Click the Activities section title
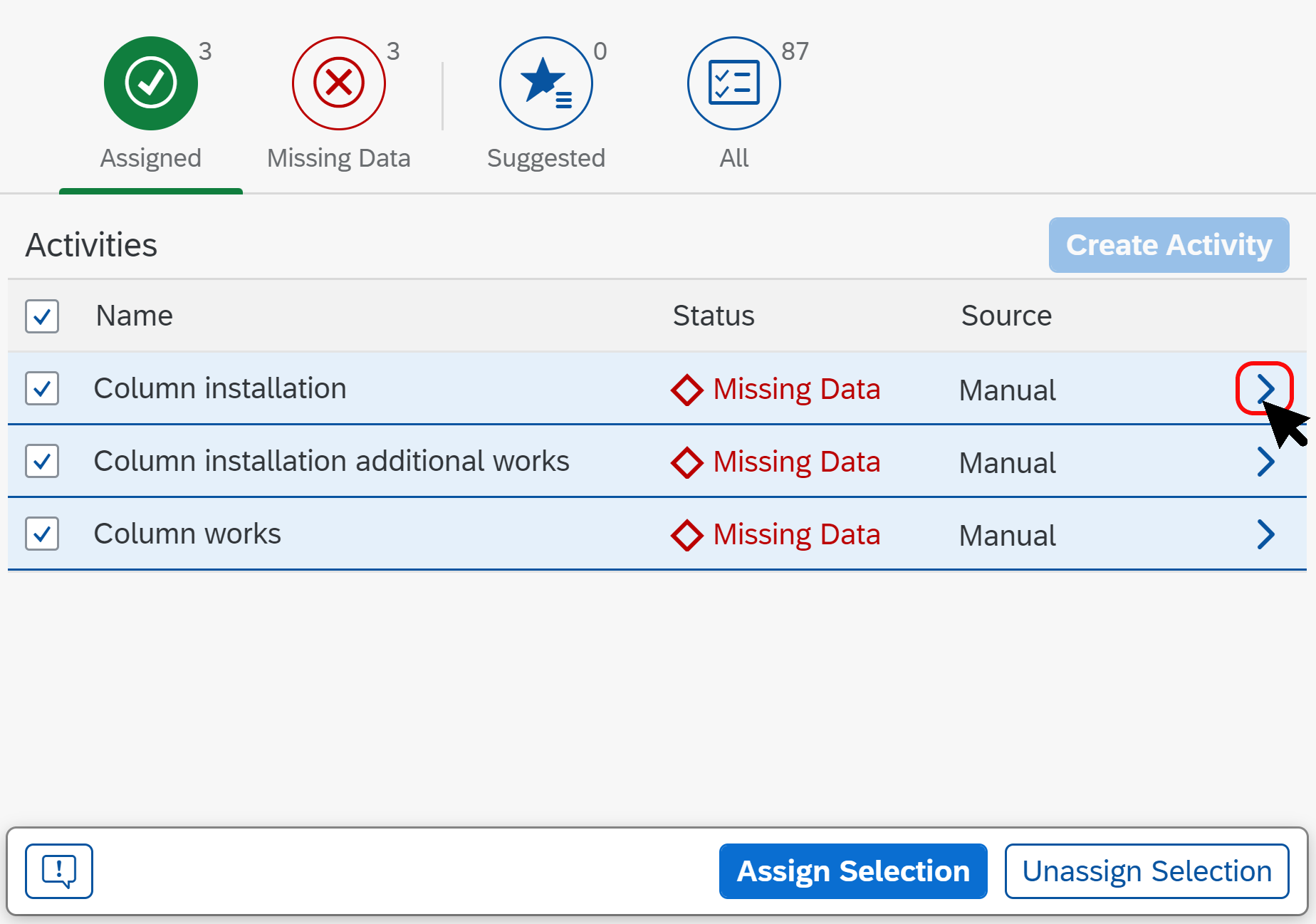Viewport: 1316px width, 924px height. (91, 245)
